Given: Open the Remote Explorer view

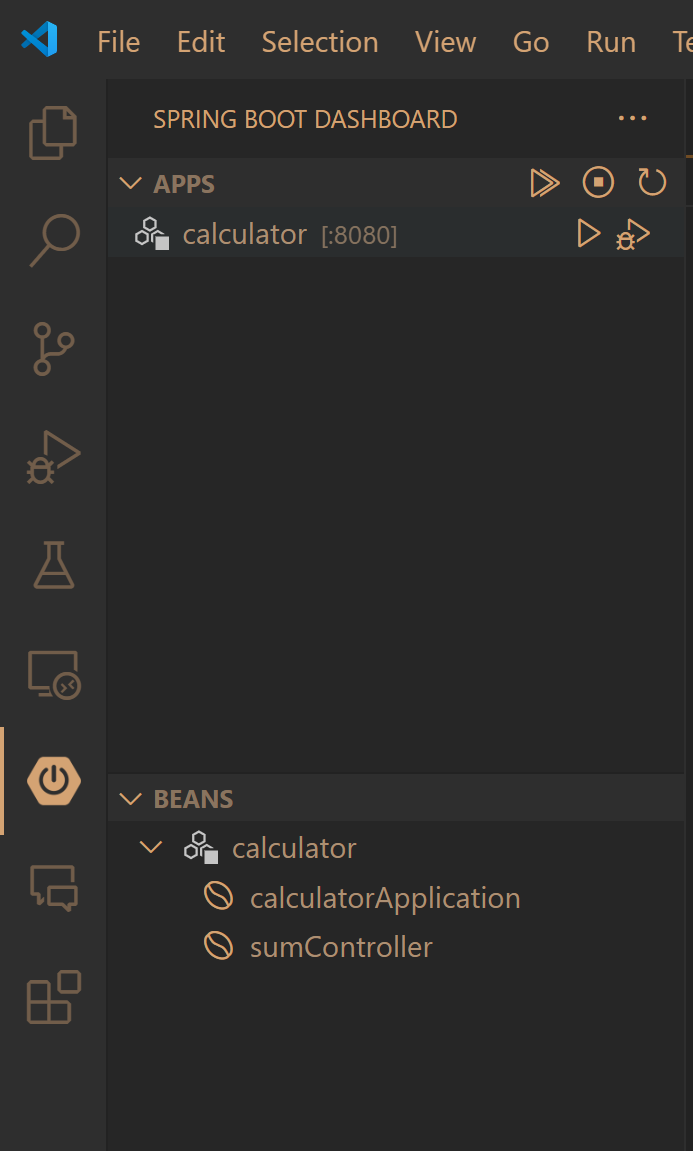Looking at the screenshot, I should (53, 674).
